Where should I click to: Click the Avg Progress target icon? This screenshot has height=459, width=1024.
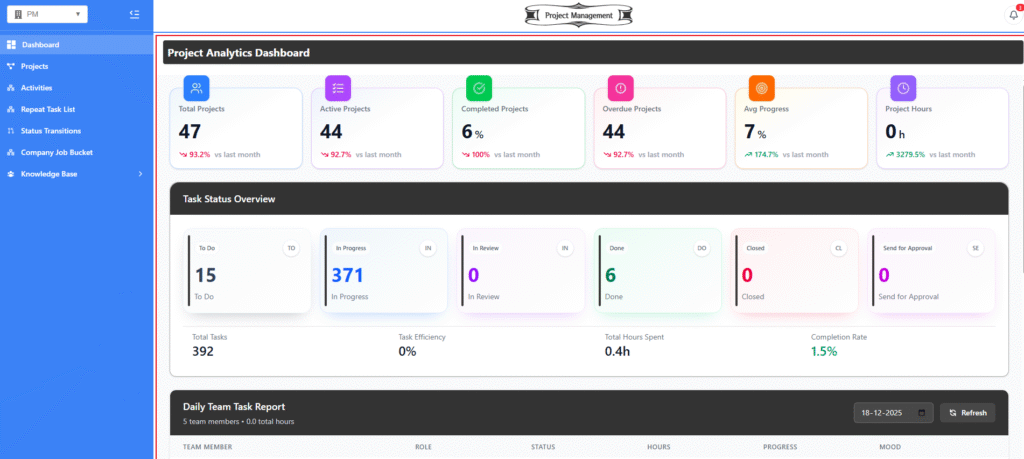pos(762,88)
